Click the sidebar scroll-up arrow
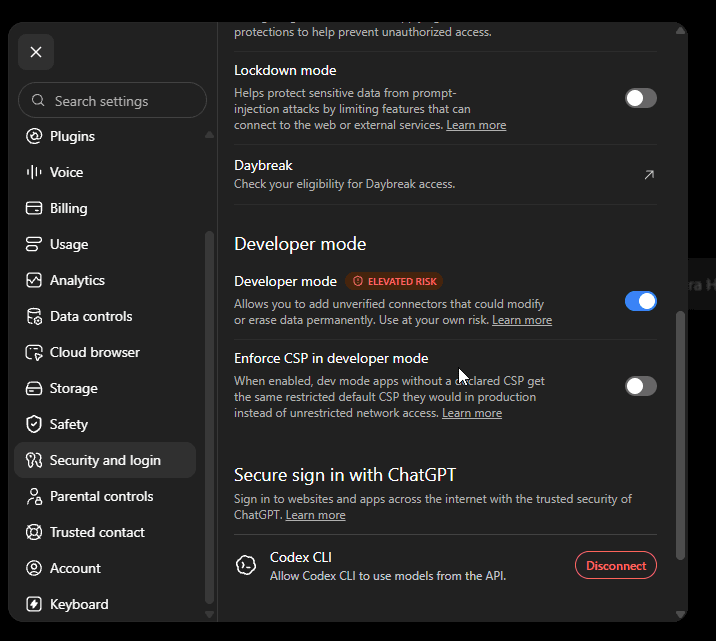 point(209,135)
